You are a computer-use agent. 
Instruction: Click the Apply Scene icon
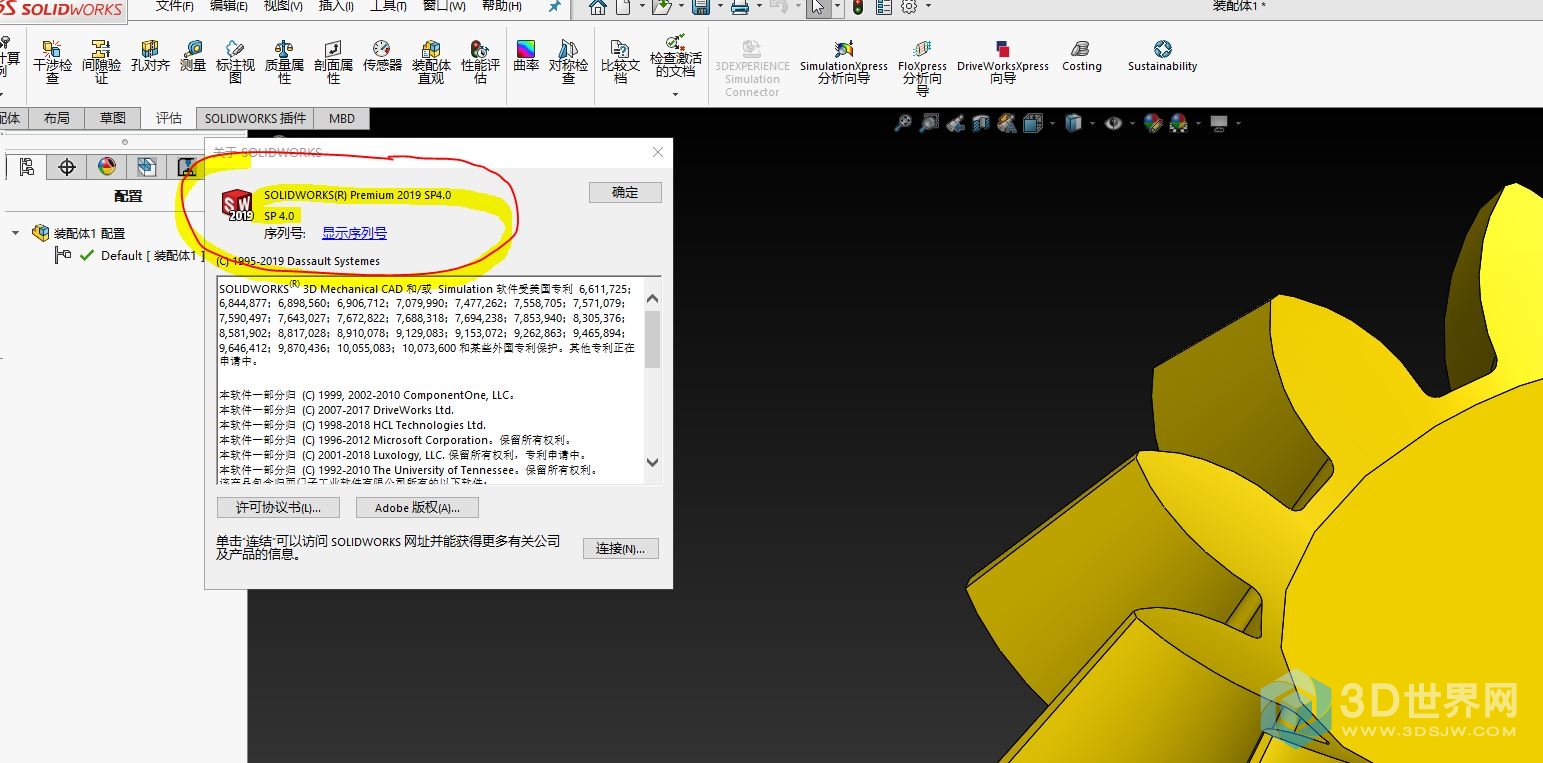1178,123
